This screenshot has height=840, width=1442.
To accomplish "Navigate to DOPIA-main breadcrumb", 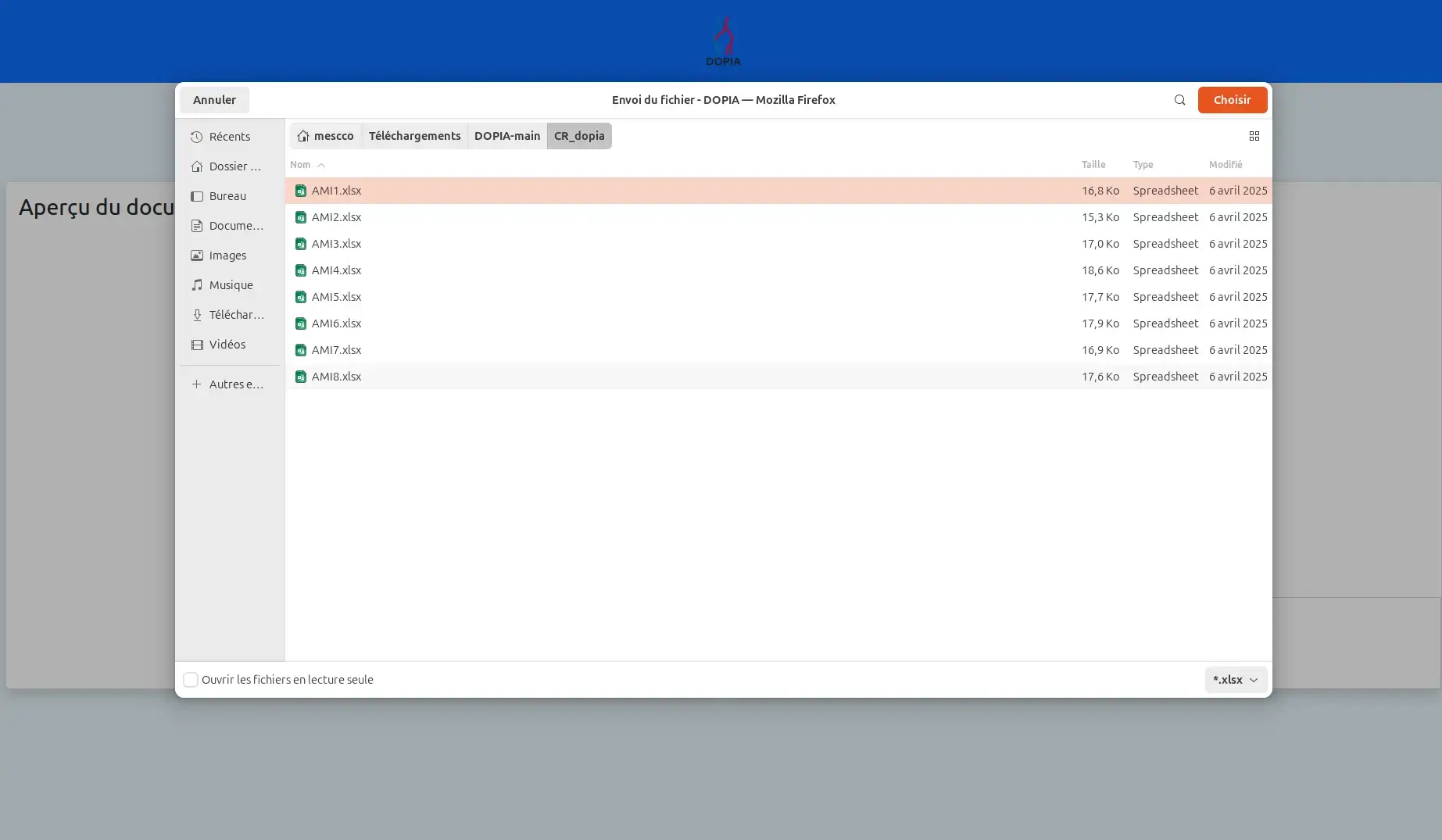I will pyautogui.click(x=506, y=136).
